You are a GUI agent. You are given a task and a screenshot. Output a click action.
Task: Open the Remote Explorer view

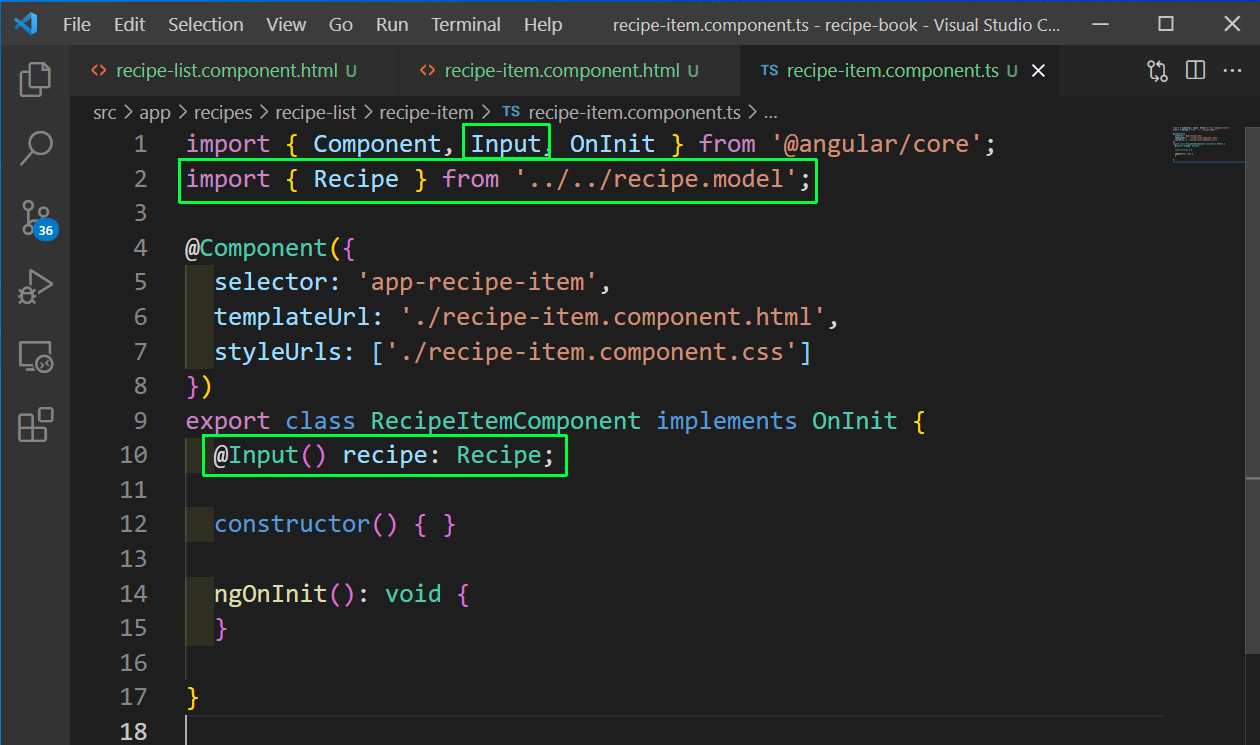coord(35,356)
